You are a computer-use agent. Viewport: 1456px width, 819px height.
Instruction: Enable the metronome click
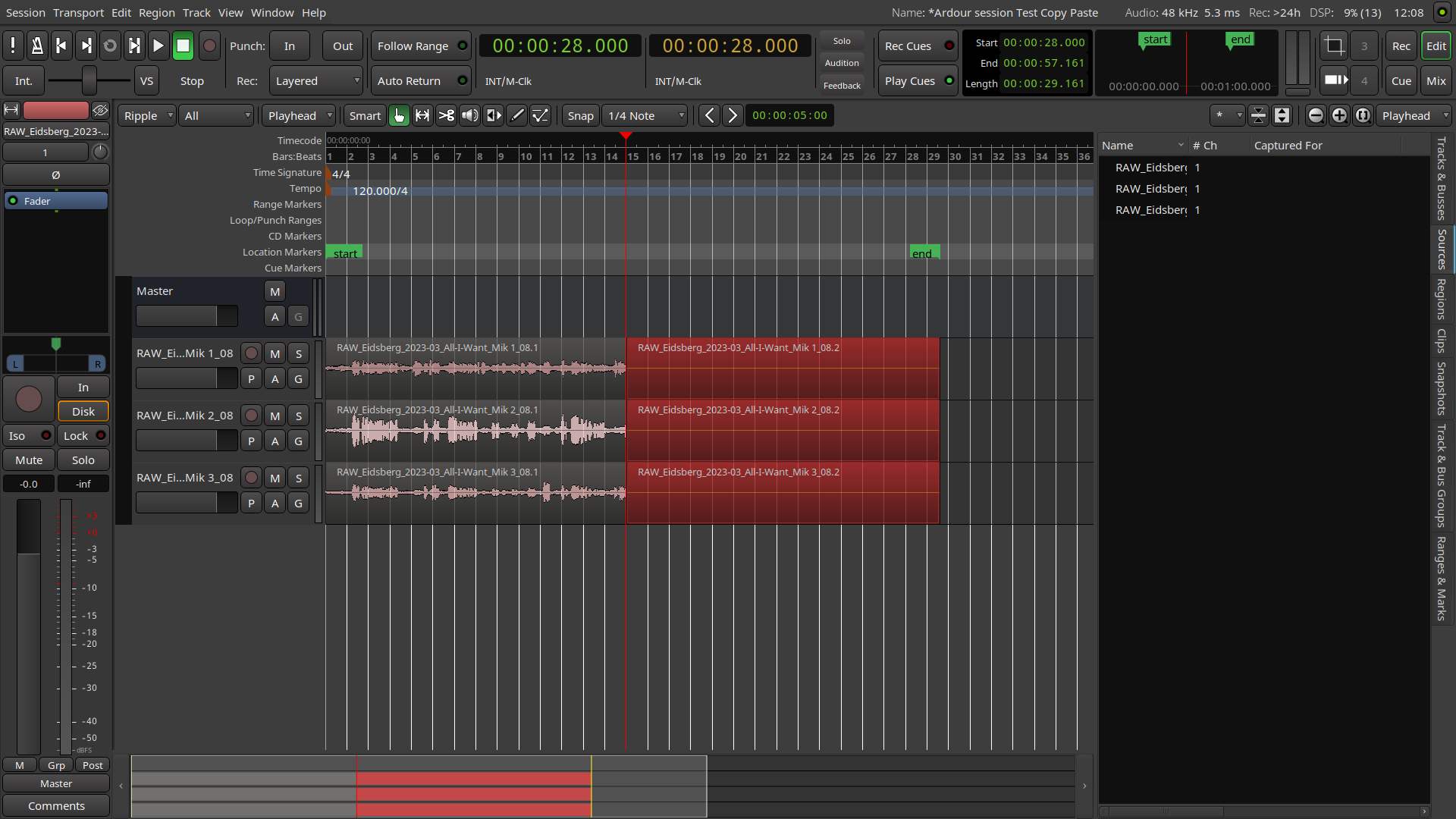pyautogui.click(x=36, y=46)
